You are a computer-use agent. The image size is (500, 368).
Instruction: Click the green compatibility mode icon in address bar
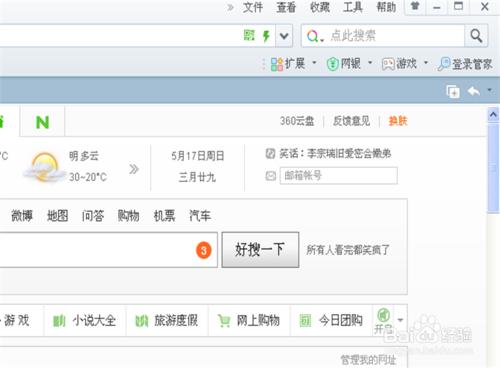[x=249, y=35]
